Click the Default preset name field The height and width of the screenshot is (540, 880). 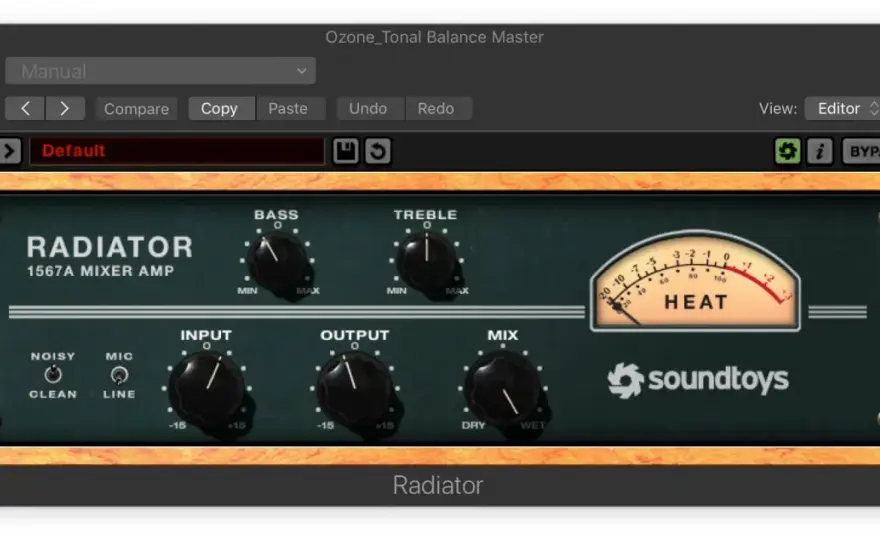[177, 151]
